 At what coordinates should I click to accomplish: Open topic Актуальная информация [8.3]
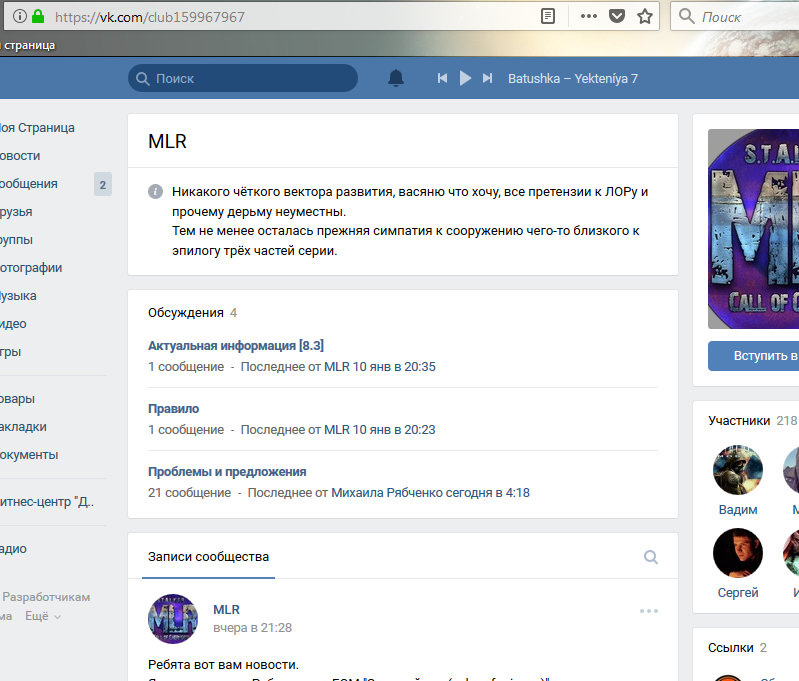[236, 346]
